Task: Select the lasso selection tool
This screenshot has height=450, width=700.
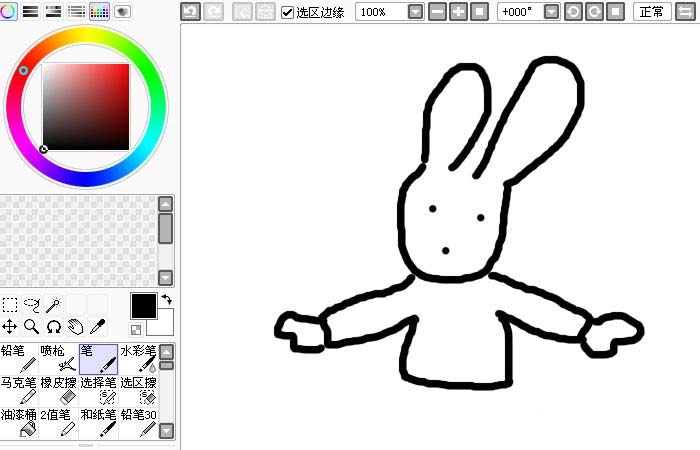Action: (32, 305)
